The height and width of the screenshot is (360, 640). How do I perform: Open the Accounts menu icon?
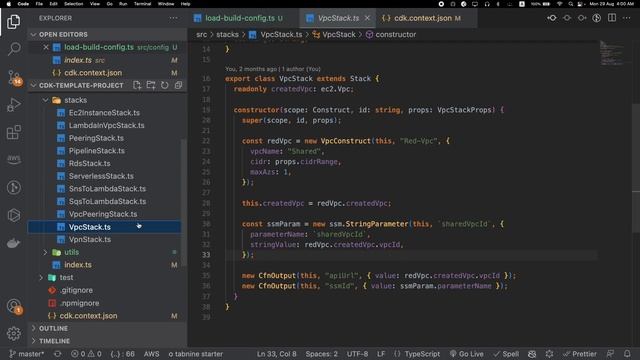coord(13,306)
